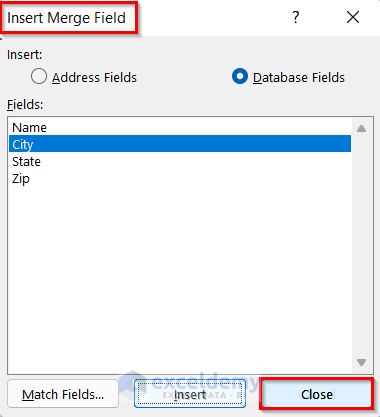Image resolution: width=380 pixels, height=417 pixels.
Task: Select the Zip field entry
Action: click(x=180, y=178)
